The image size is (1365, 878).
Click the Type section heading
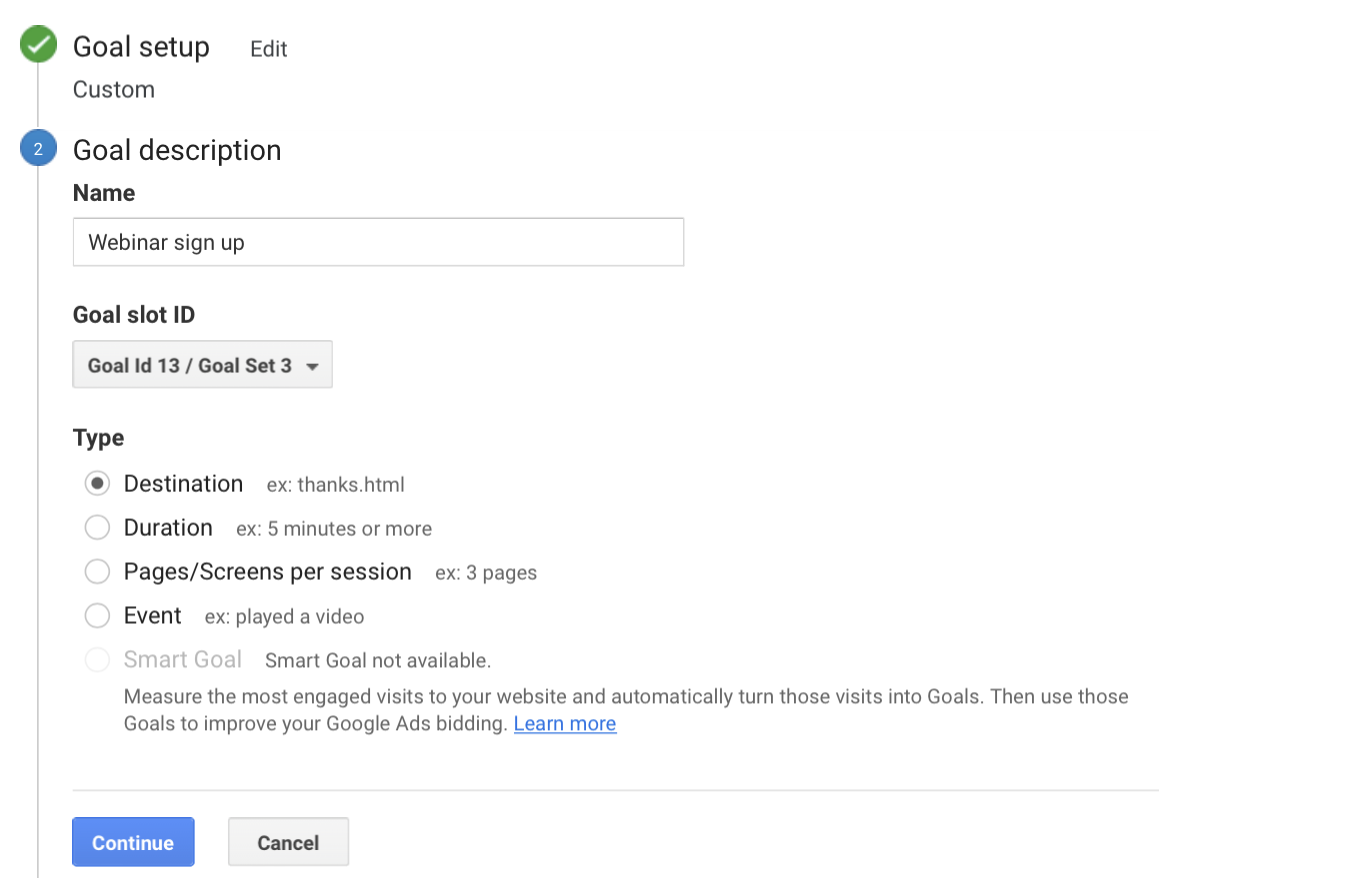[97, 437]
